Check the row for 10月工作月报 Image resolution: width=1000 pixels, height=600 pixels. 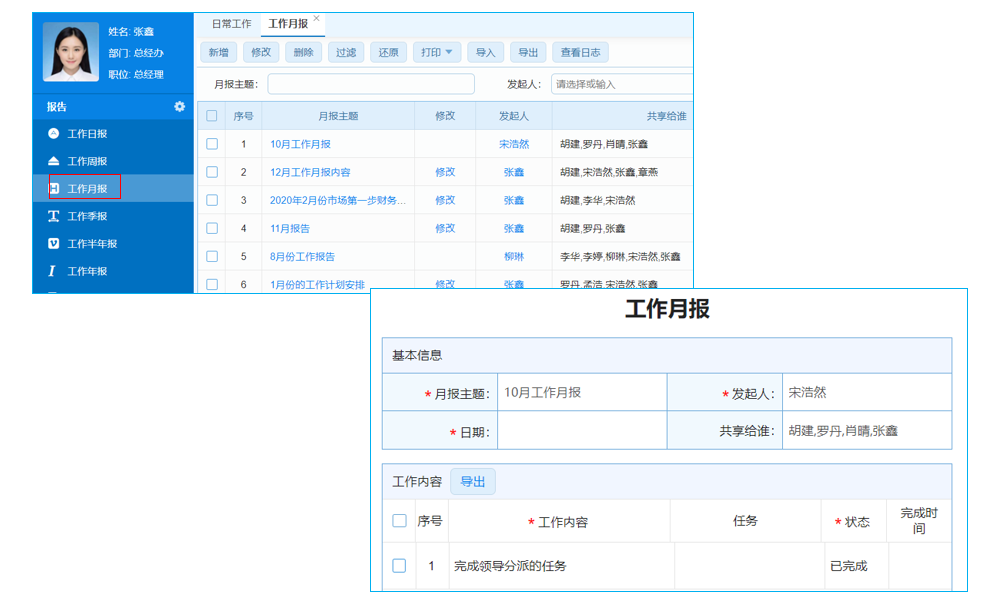pyautogui.click(x=212, y=143)
